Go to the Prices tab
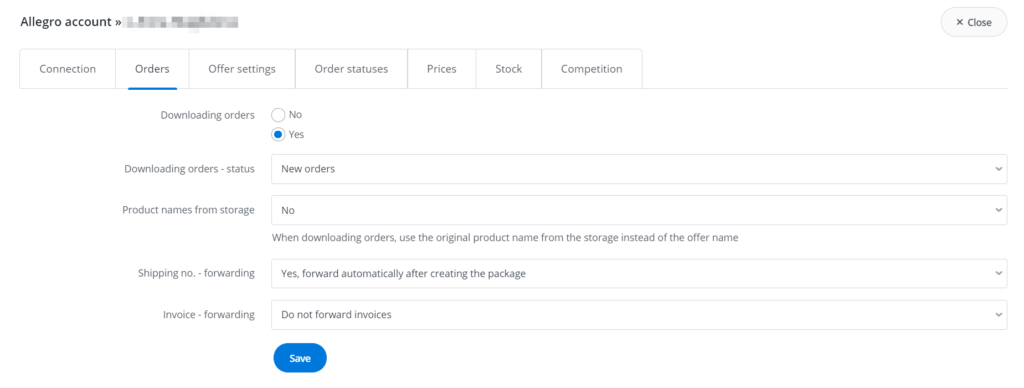This screenshot has height=388, width=1024. tap(441, 69)
